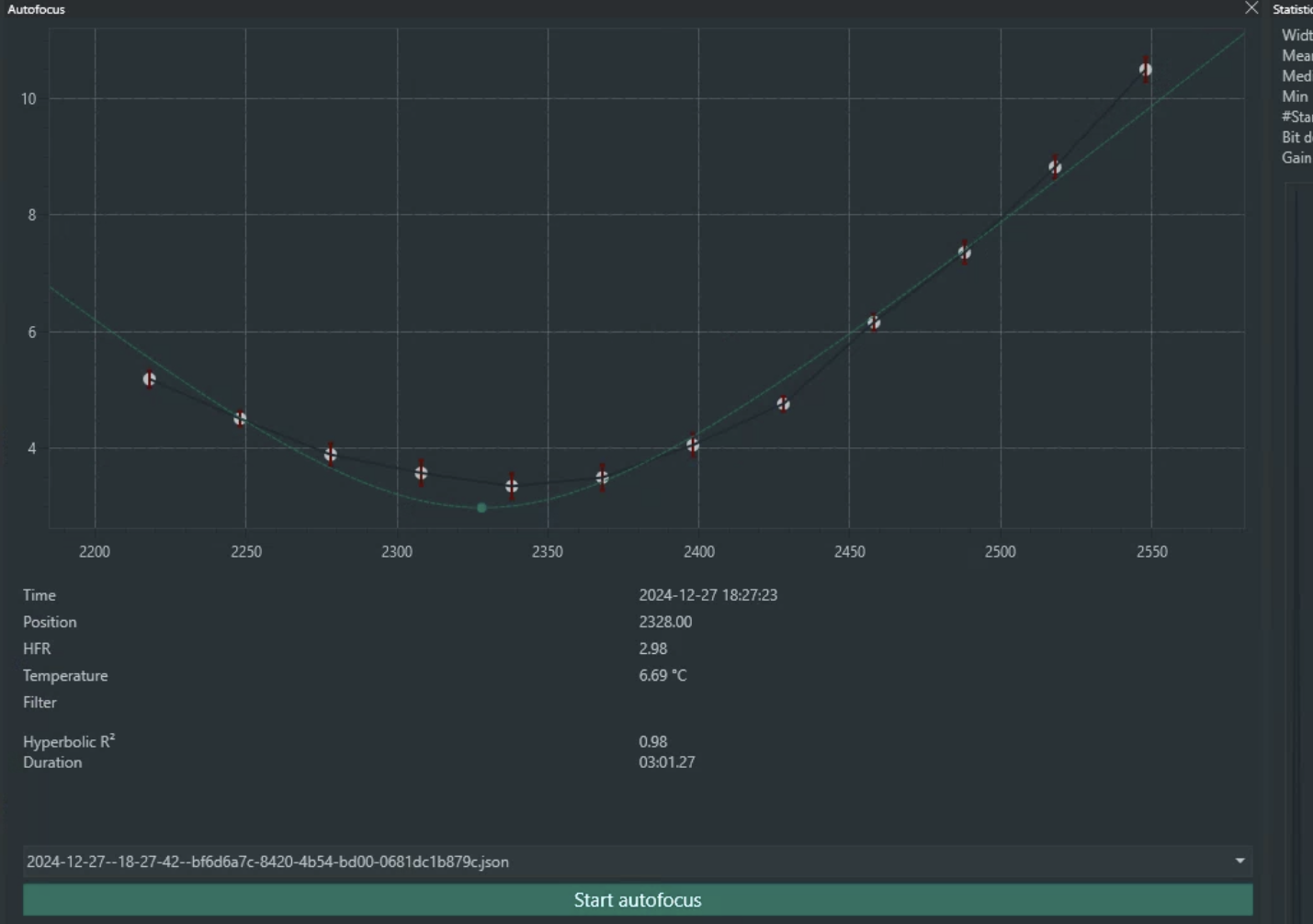Click the data point with HFR near 5.2
Viewport: 1313px width, 924px height.
tap(149, 379)
